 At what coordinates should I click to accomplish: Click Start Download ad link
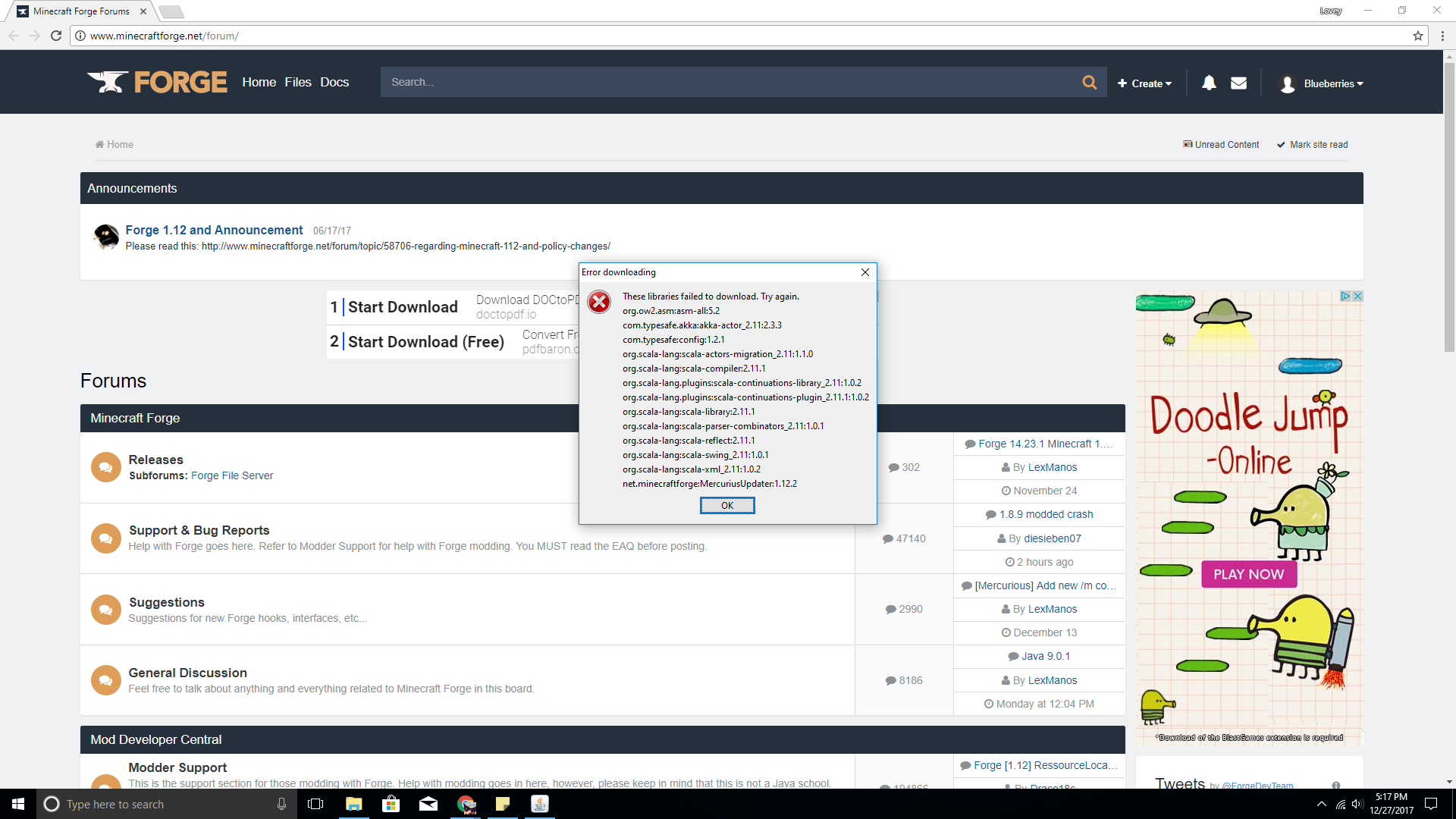point(403,307)
